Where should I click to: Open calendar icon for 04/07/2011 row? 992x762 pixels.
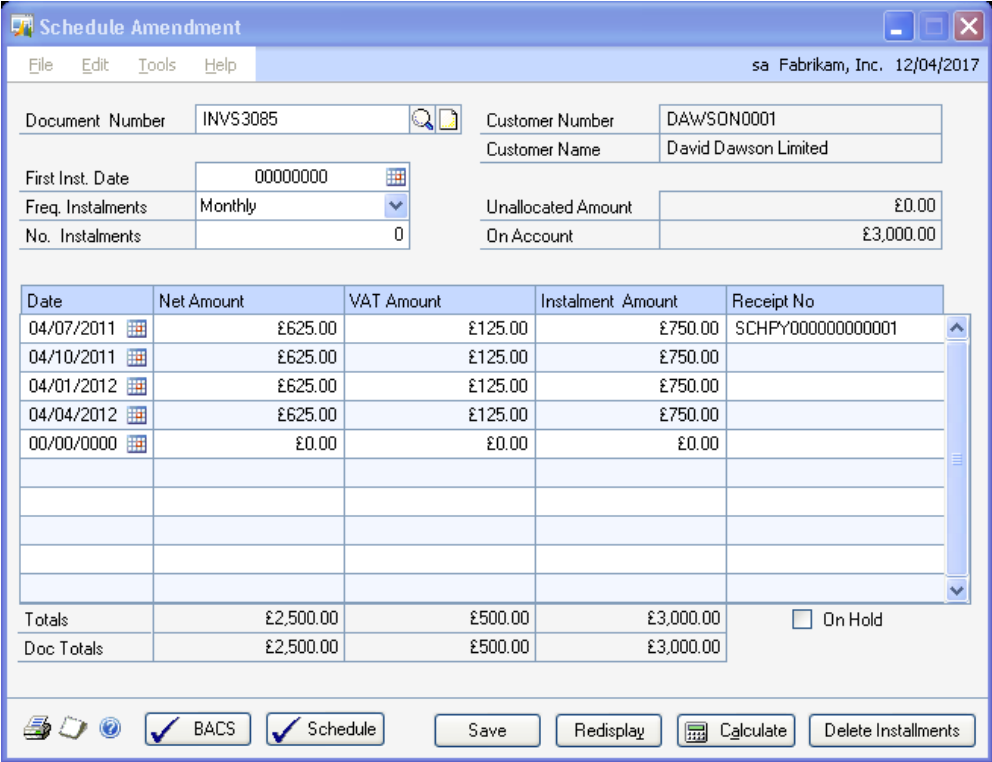pyautogui.click(x=137, y=328)
